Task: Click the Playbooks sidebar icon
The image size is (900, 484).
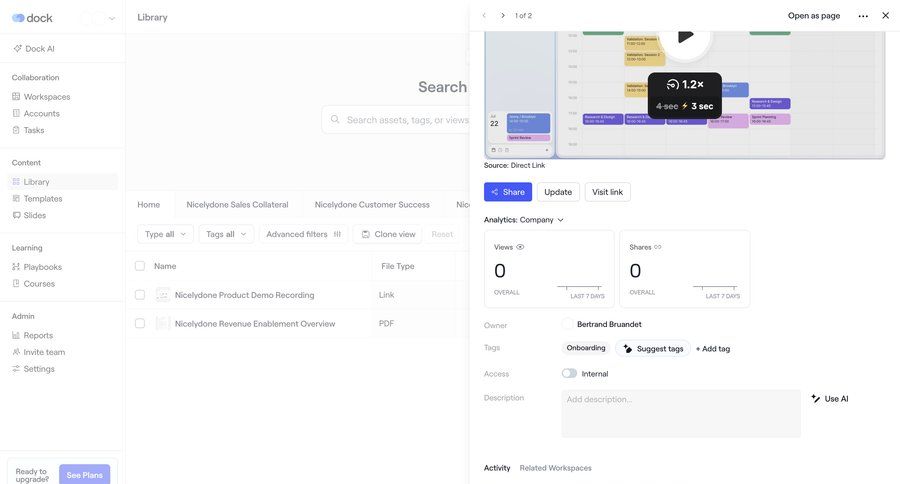Action: 16,266
